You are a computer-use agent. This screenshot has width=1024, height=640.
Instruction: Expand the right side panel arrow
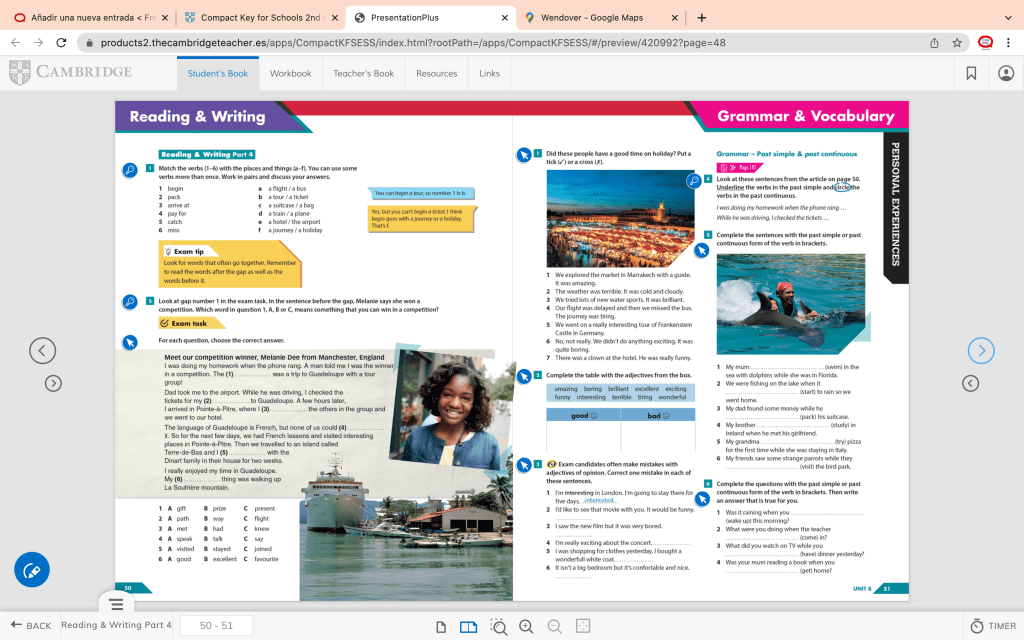(970, 383)
